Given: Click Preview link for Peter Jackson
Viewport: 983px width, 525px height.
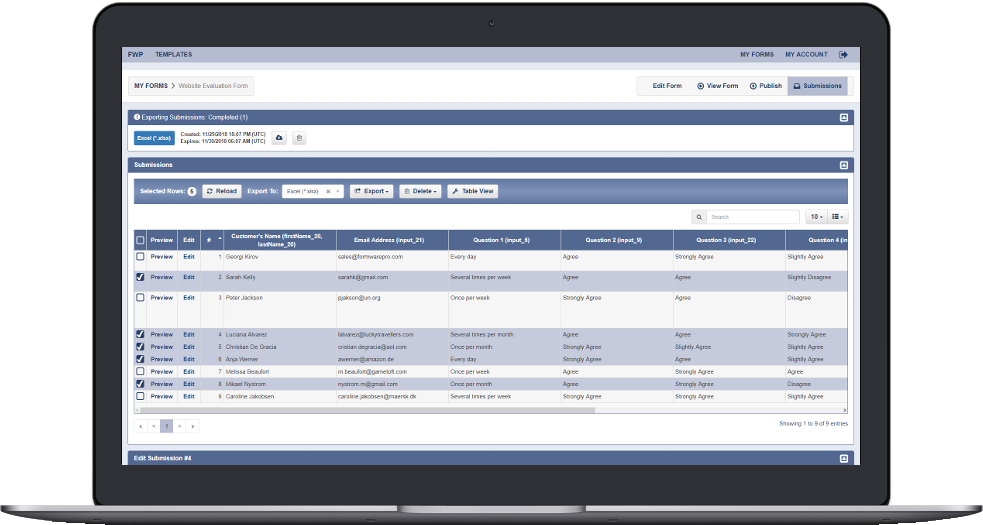Looking at the screenshot, I should (161, 297).
